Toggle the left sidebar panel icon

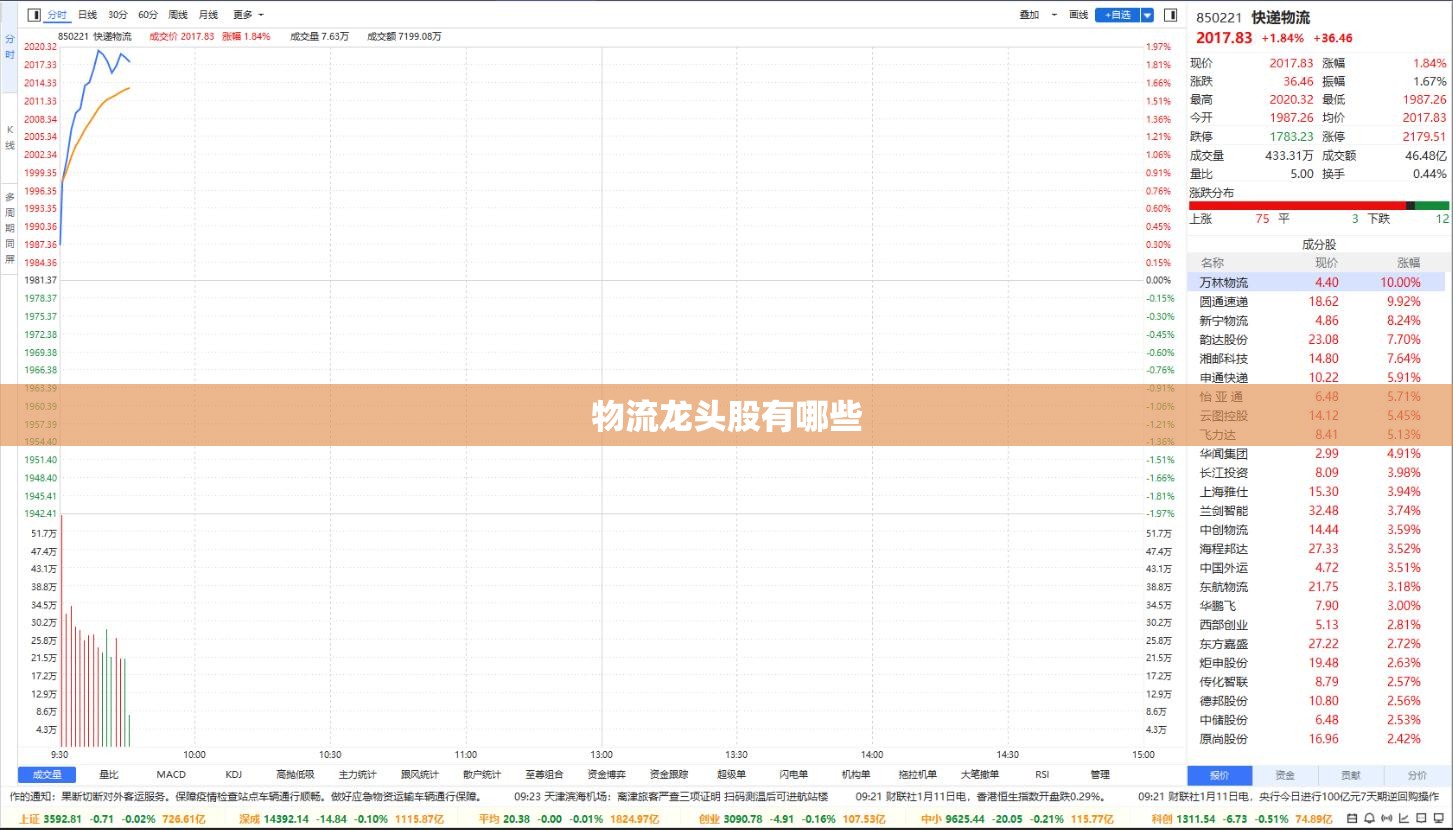click(x=34, y=15)
